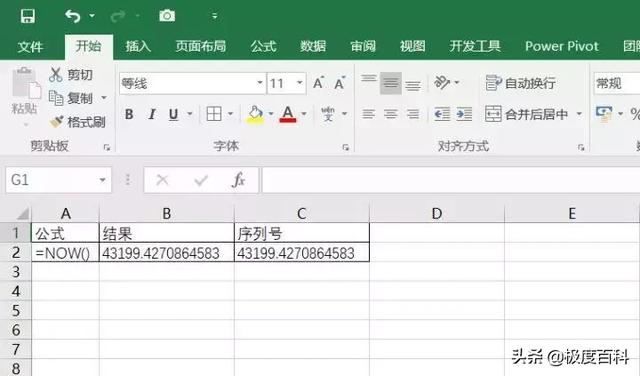Open the font settings dialog launcher

346,147
